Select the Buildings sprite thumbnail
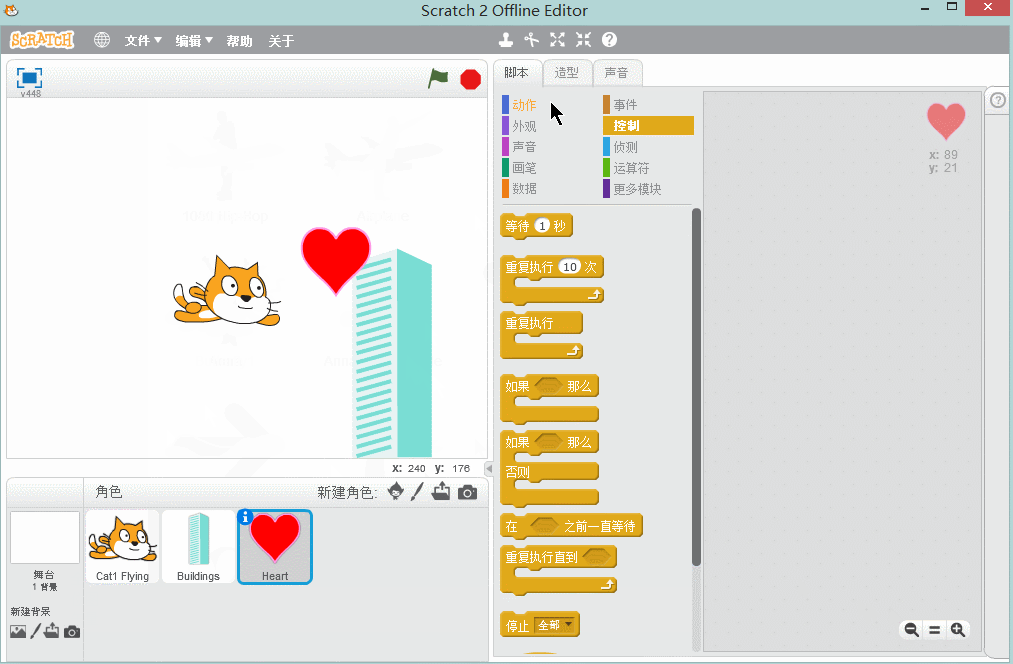 click(198, 546)
